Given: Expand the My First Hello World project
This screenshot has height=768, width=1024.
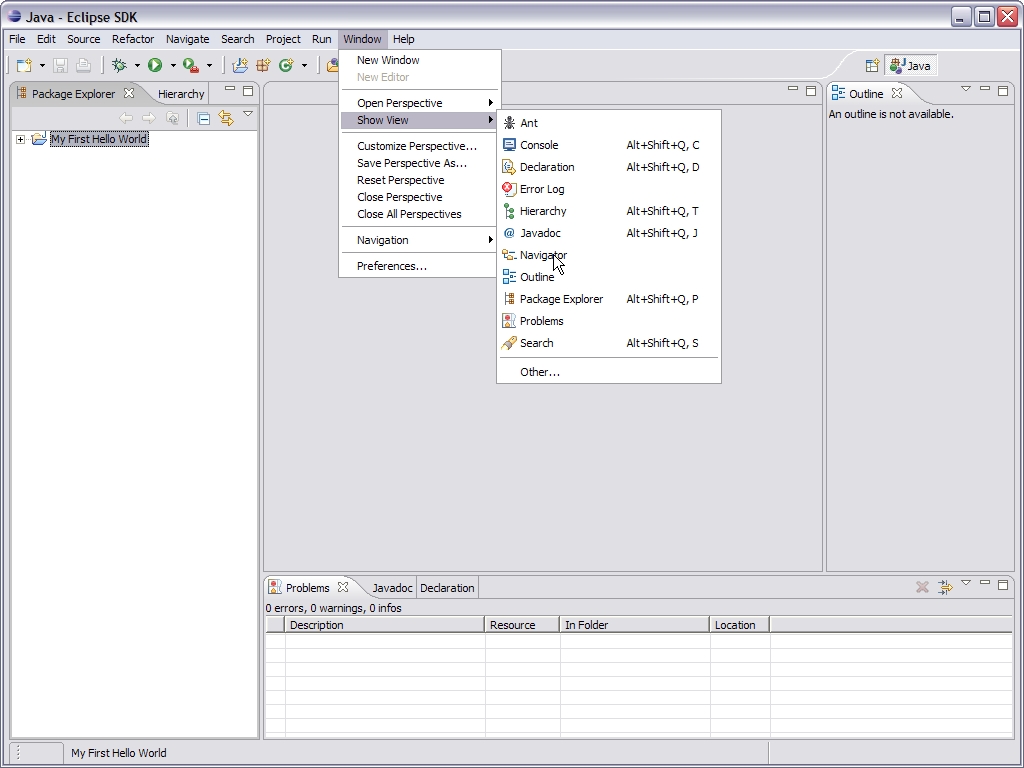Looking at the screenshot, I should (20, 139).
